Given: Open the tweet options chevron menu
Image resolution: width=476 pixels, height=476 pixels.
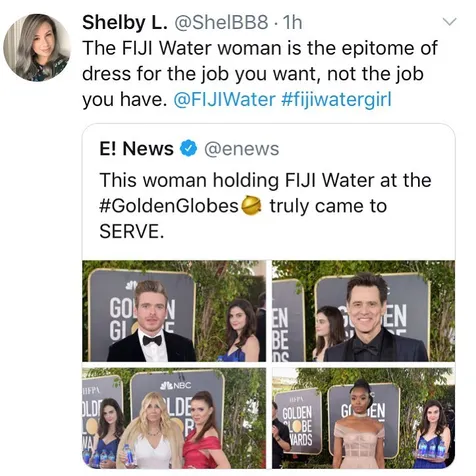Looking at the screenshot, I should [449, 22].
